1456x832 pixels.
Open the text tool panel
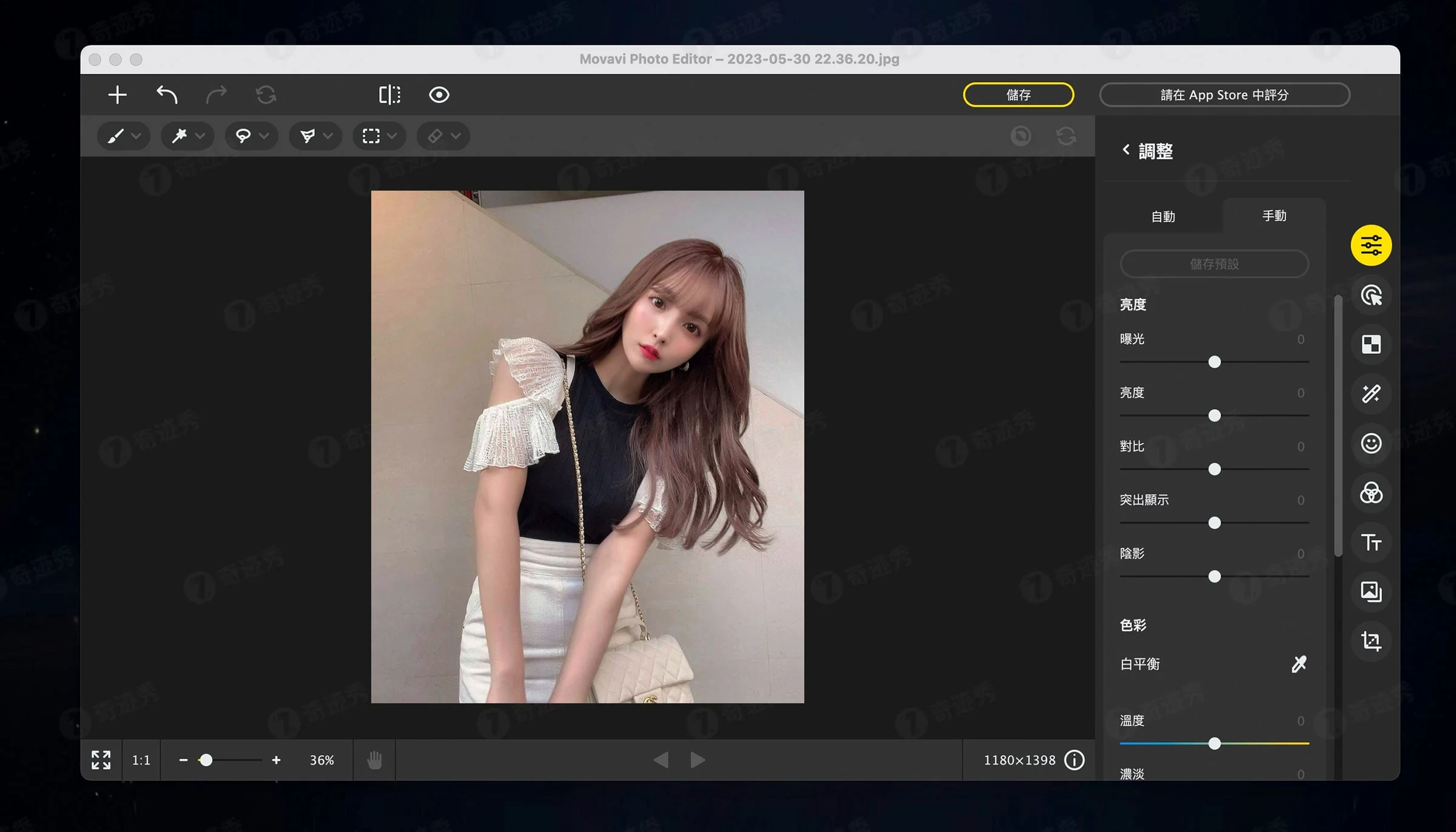coord(1372,543)
